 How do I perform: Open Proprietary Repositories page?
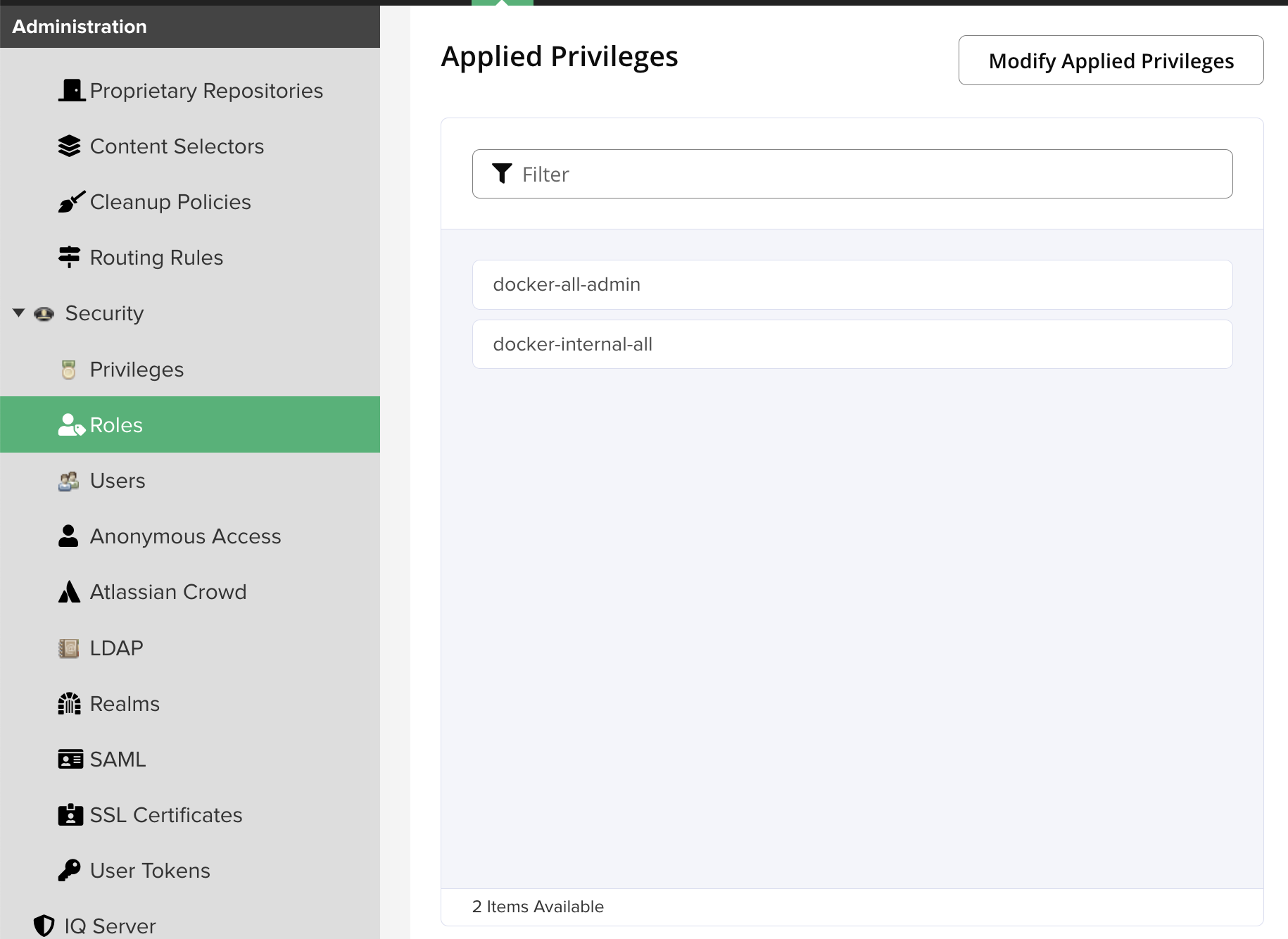[206, 90]
